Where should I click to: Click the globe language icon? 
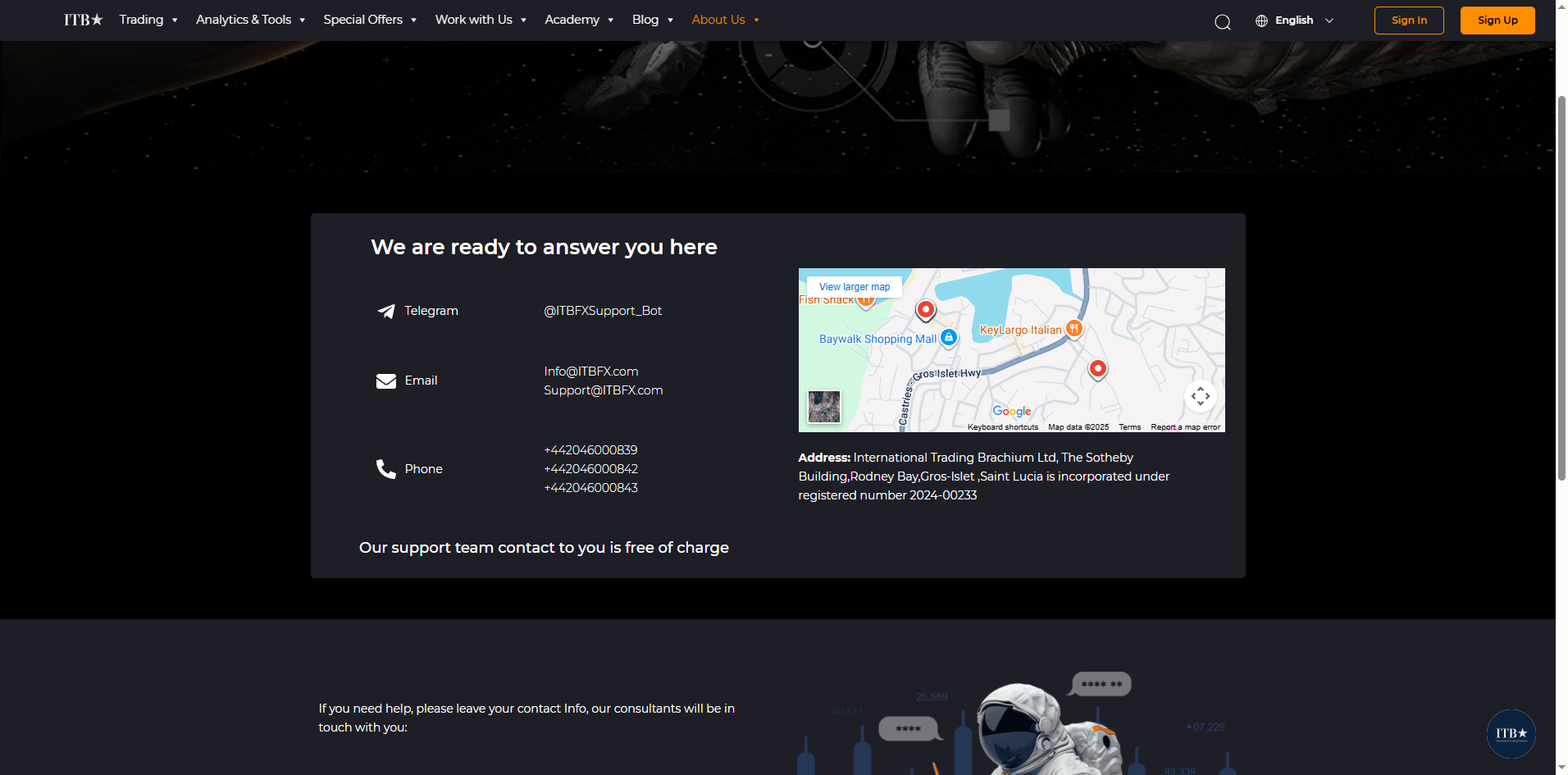click(1261, 21)
